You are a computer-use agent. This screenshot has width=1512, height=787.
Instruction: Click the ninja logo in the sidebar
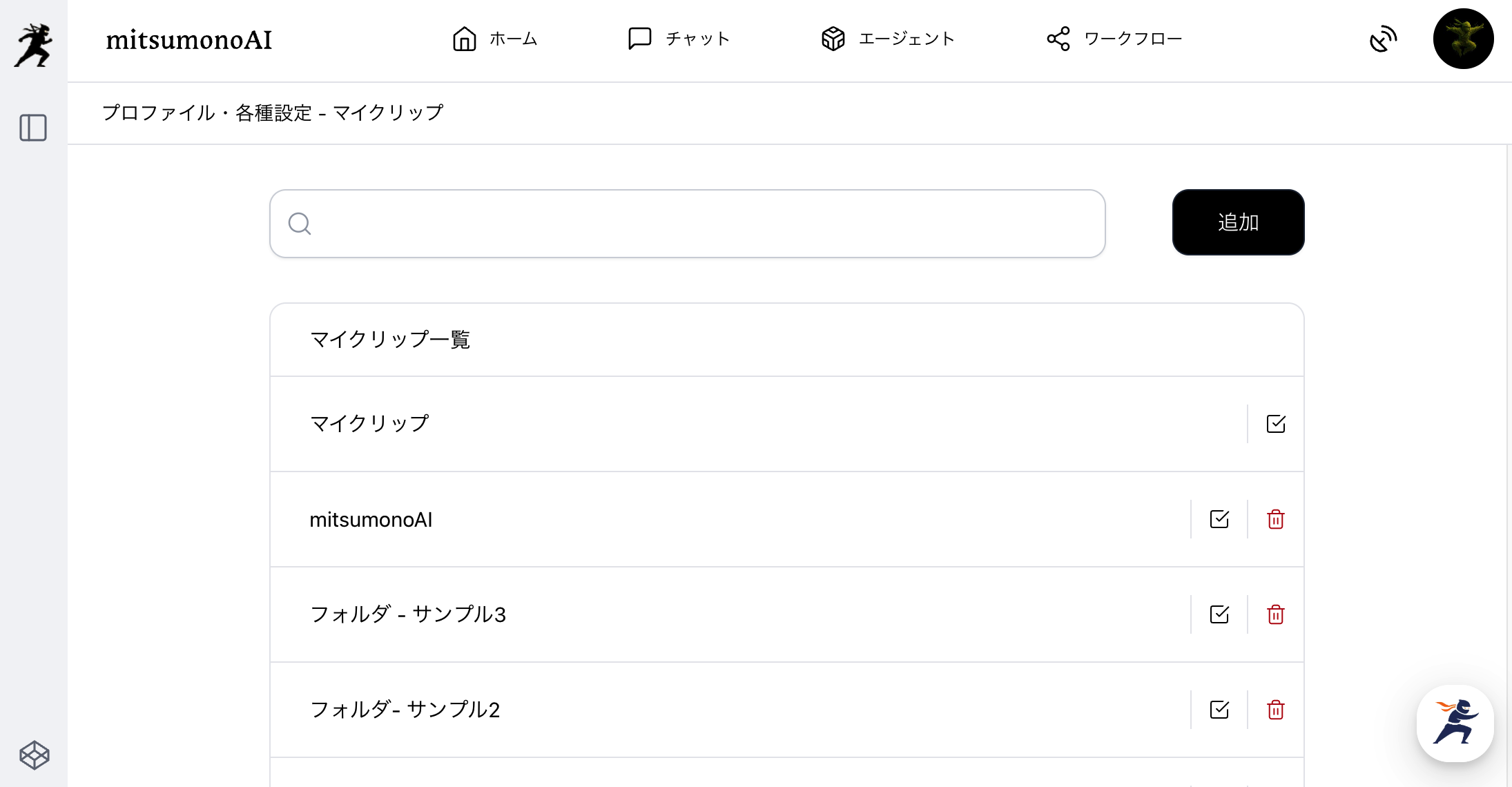click(x=33, y=45)
